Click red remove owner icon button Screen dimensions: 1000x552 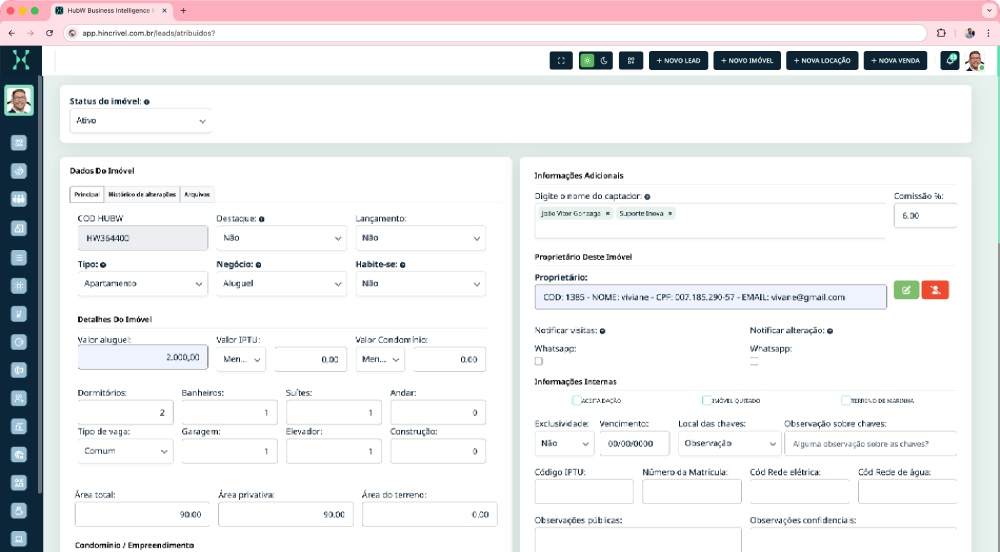[x=935, y=290]
